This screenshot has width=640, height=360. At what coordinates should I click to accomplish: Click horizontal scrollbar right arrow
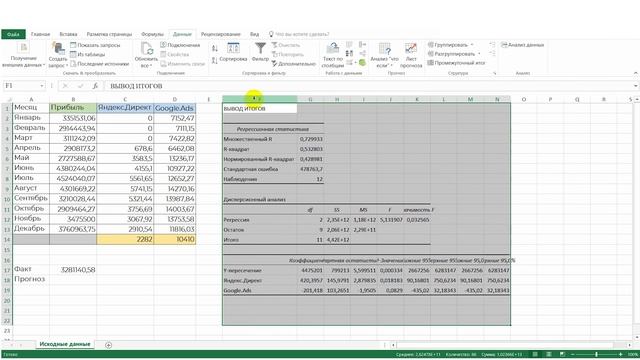pyautogui.click(x=629, y=345)
